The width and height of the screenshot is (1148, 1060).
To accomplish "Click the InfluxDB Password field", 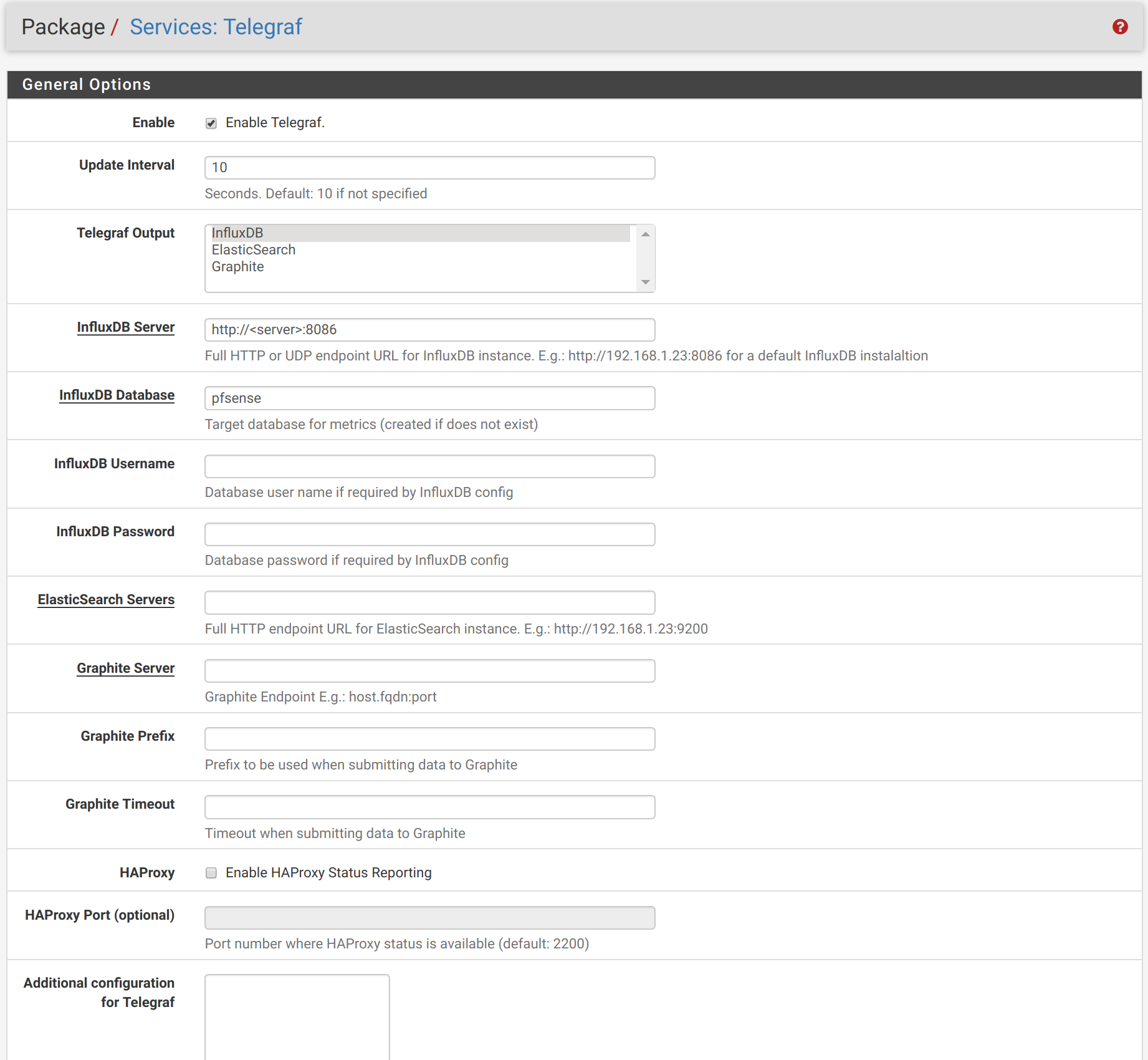I will coord(429,534).
